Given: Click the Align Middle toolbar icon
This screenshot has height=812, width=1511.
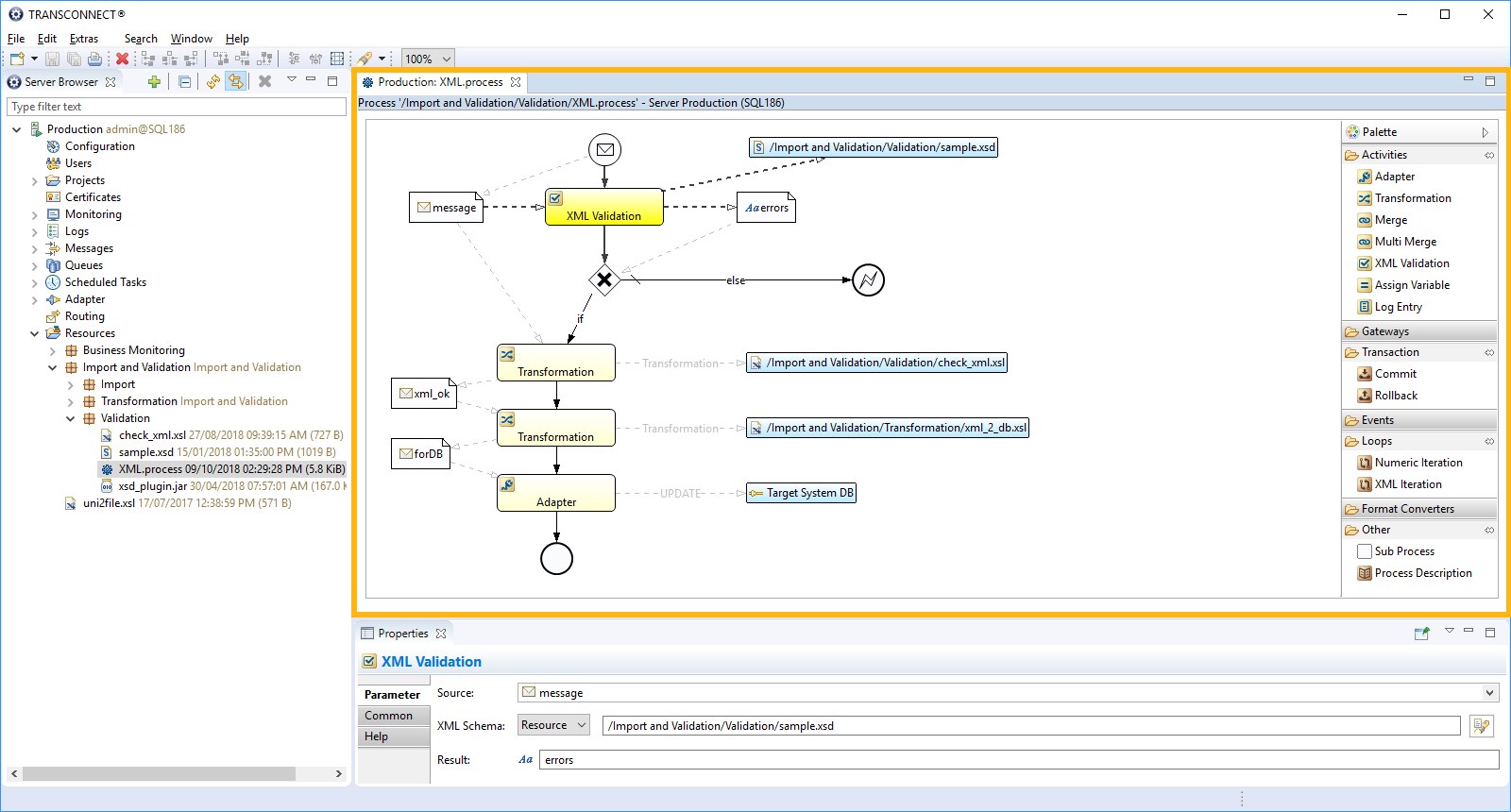Looking at the screenshot, I should (243, 59).
